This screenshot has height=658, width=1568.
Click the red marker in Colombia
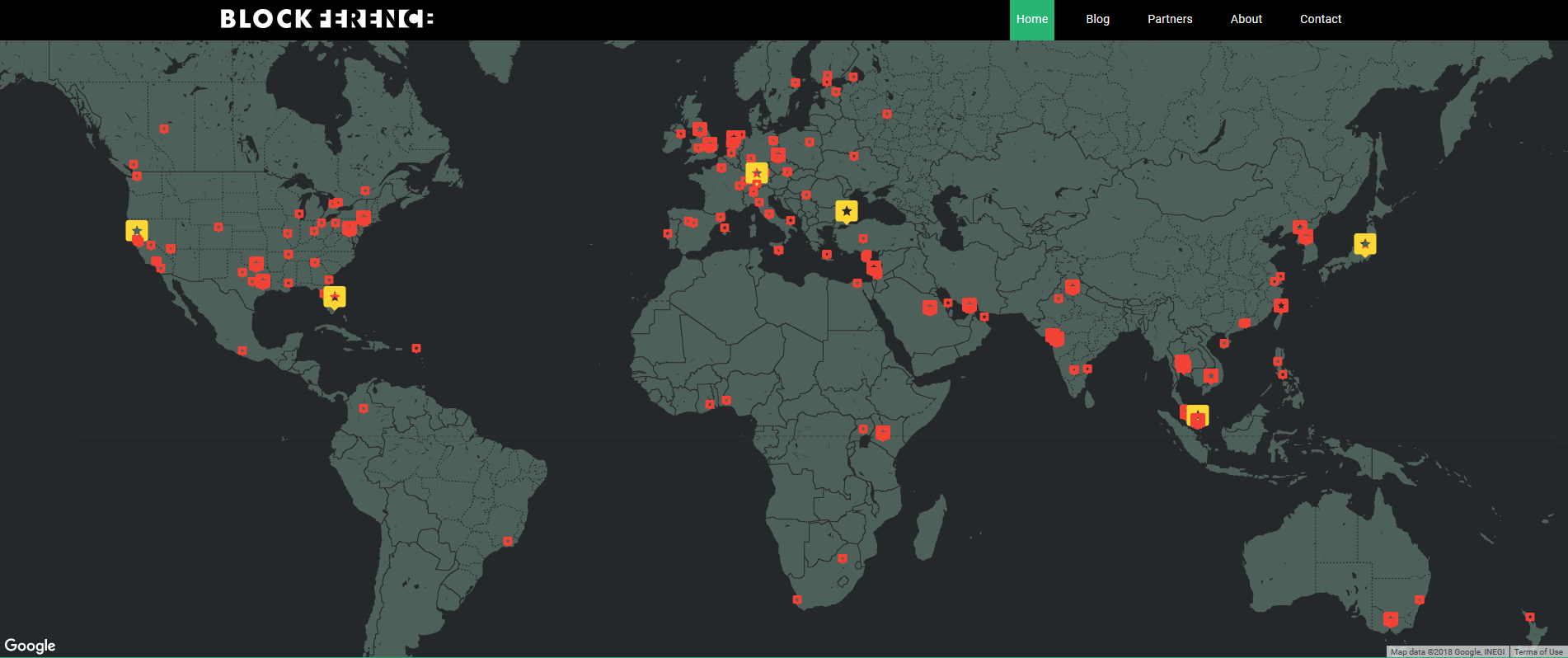pyautogui.click(x=364, y=408)
